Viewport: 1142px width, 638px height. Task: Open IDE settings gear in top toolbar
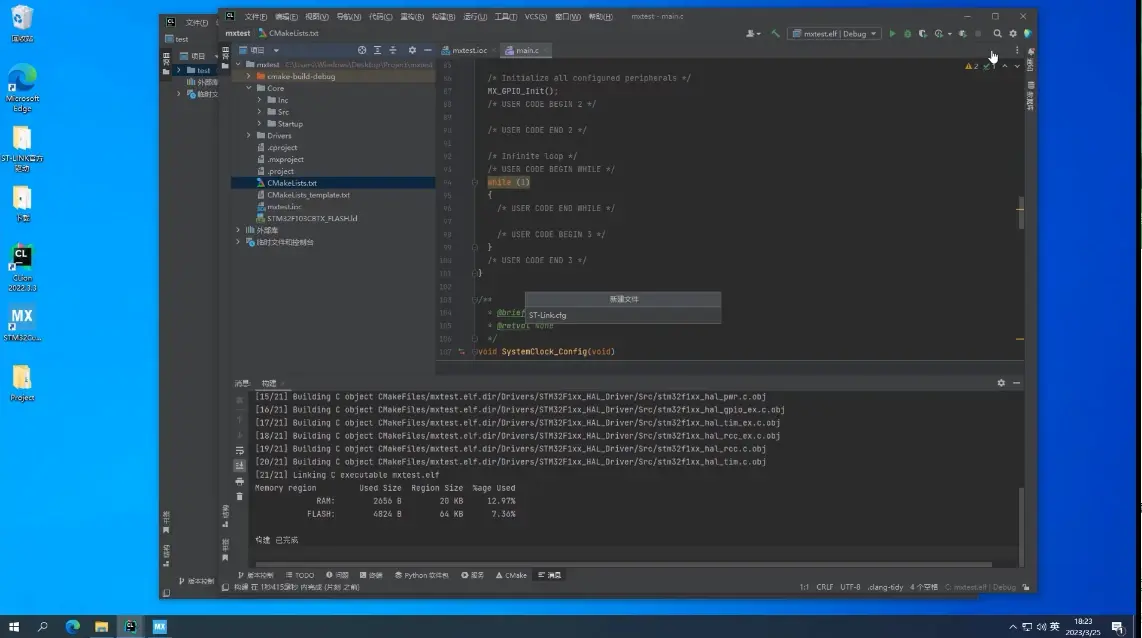[x=1012, y=34]
